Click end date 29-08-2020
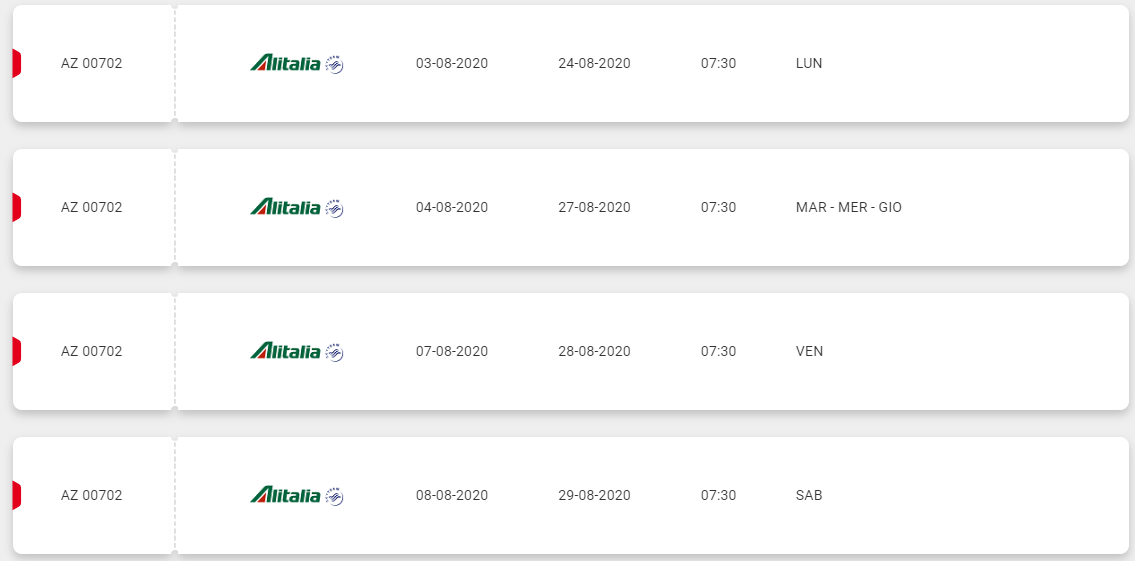Image resolution: width=1135 pixels, height=561 pixels. pyautogui.click(x=594, y=495)
